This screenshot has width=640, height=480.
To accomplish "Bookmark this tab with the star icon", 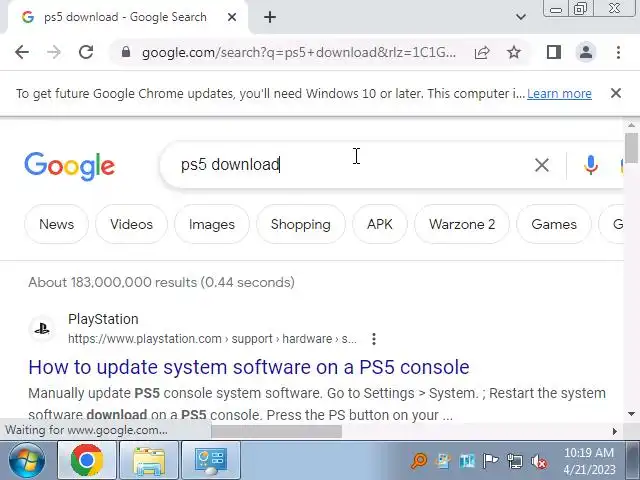I will (514, 52).
